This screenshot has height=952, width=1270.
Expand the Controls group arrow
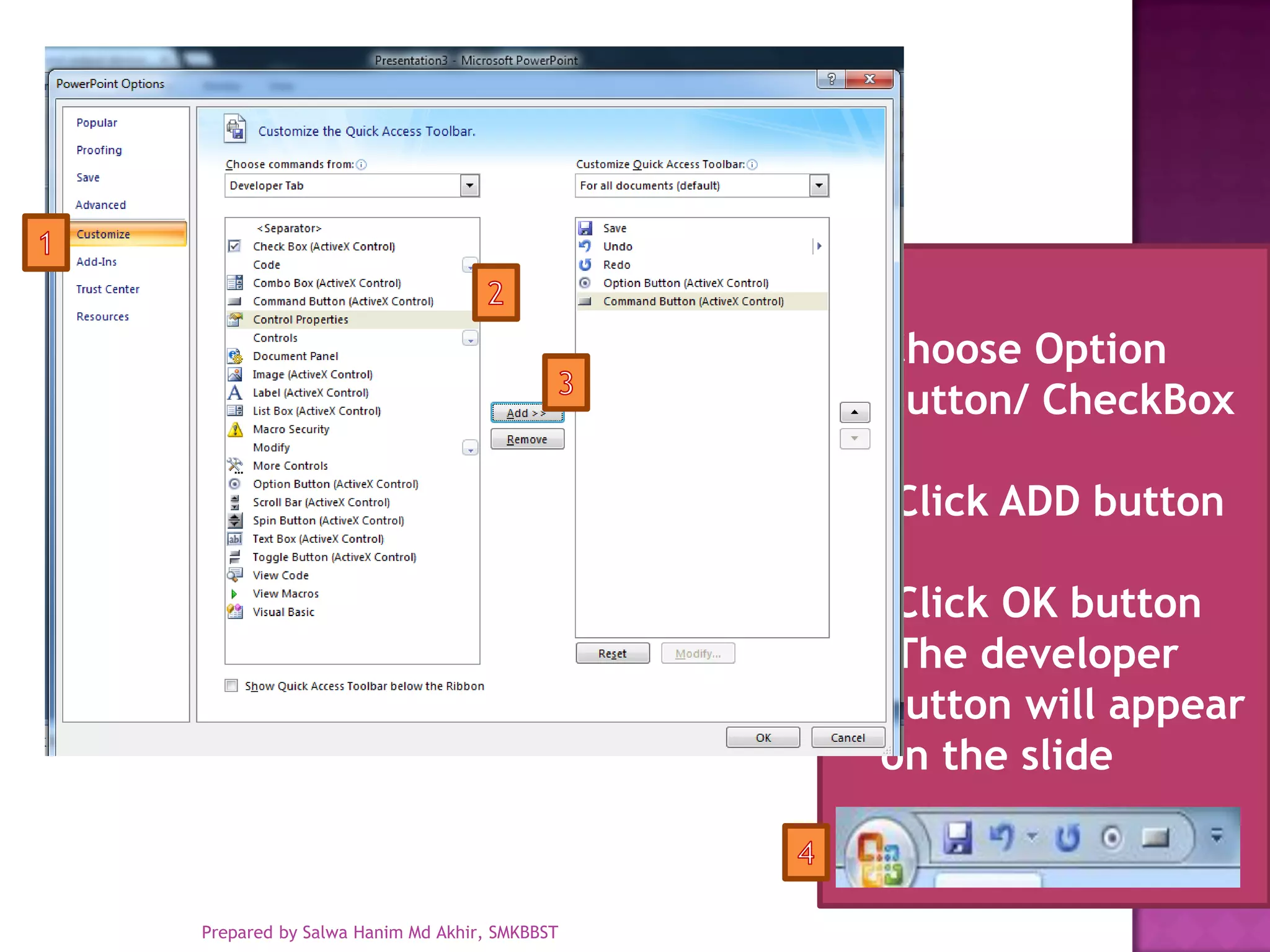point(470,338)
